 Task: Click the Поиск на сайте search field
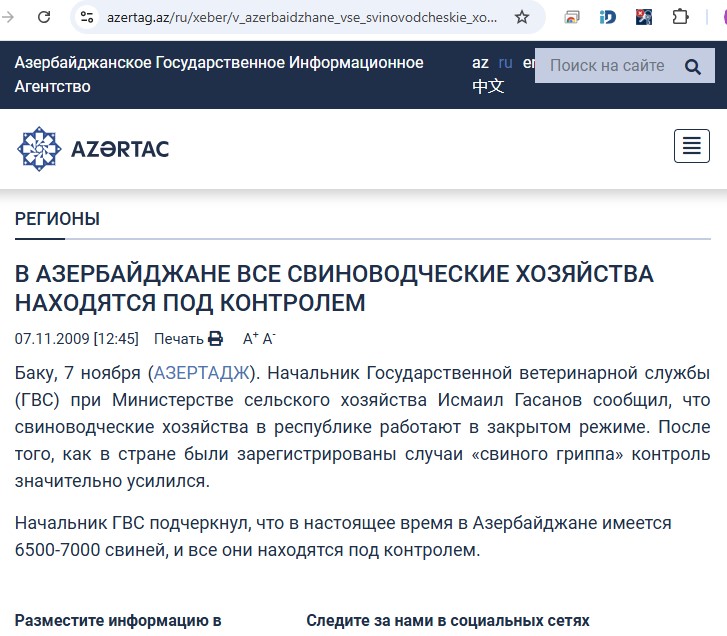tap(606, 66)
